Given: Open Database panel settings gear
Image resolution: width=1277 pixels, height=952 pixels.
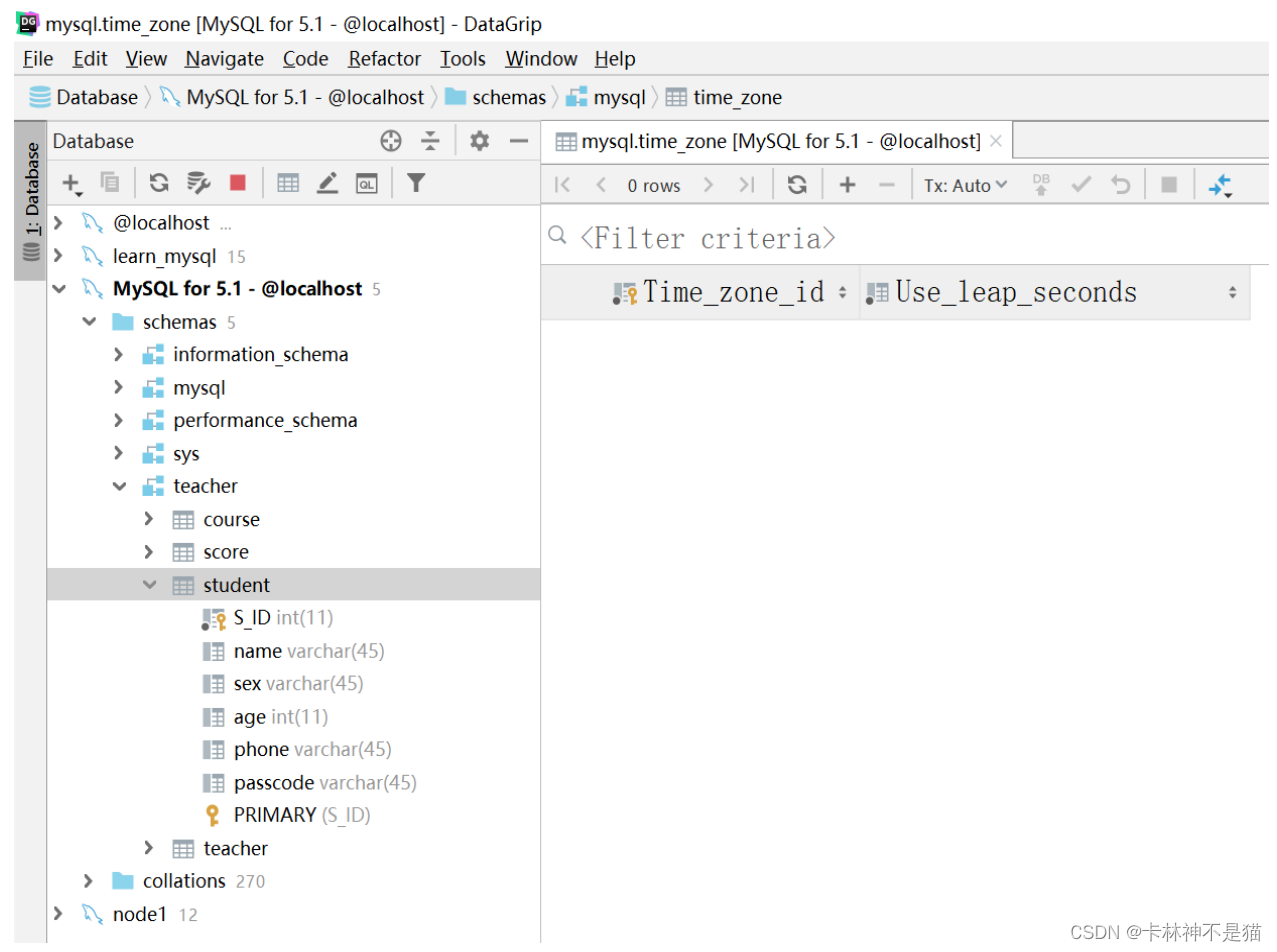Looking at the screenshot, I should pyautogui.click(x=479, y=141).
